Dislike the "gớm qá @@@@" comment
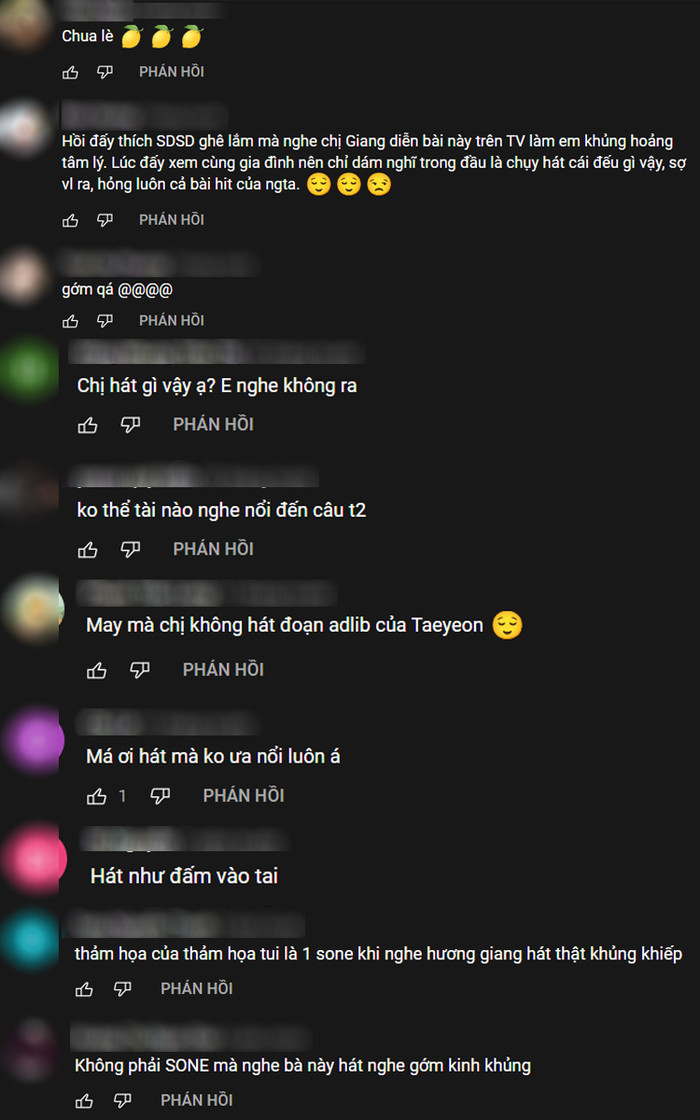 [105, 321]
